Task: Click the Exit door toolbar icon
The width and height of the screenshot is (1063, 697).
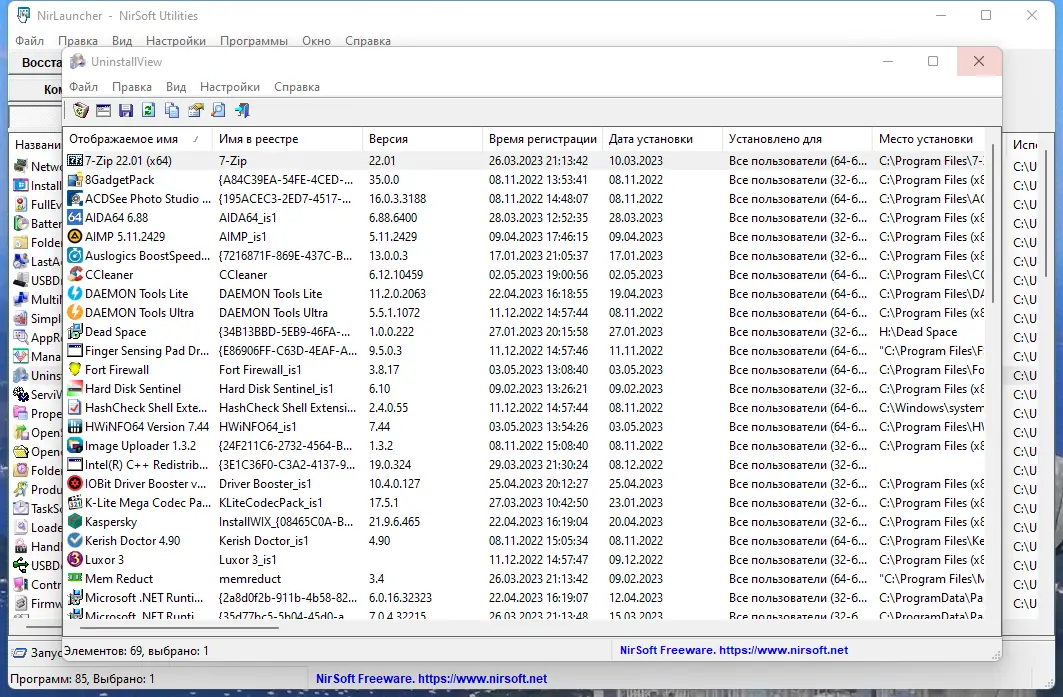Action: coord(242,110)
